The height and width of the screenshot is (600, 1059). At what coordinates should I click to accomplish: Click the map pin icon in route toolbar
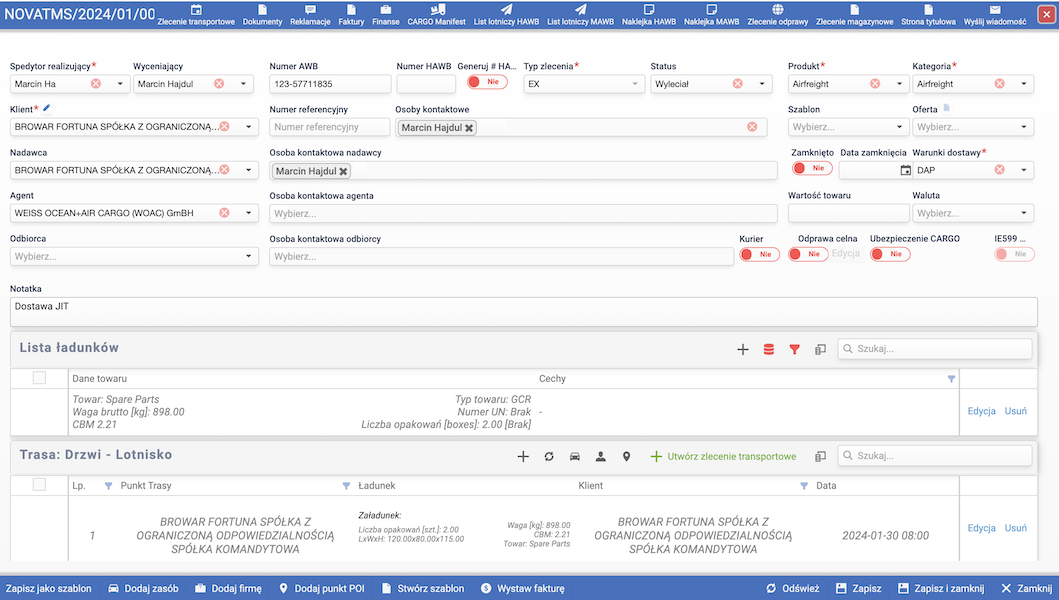pos(627,457)
